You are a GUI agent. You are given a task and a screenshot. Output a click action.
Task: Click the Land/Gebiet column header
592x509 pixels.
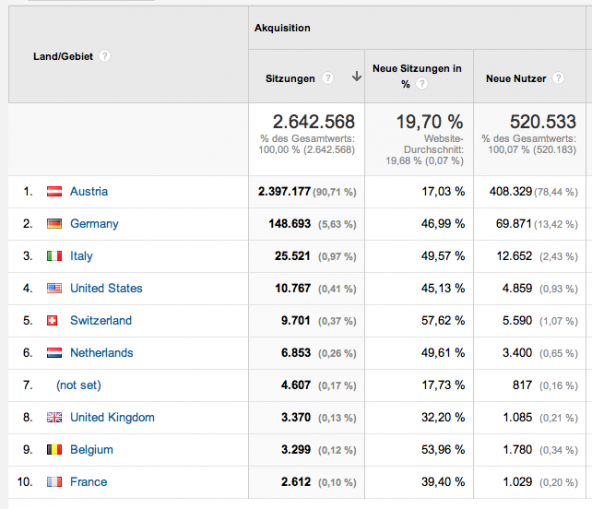click(x=63, y=56)
